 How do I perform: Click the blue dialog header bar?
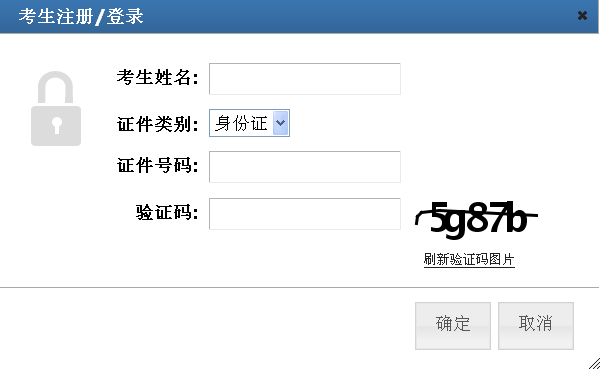(300, 17)
